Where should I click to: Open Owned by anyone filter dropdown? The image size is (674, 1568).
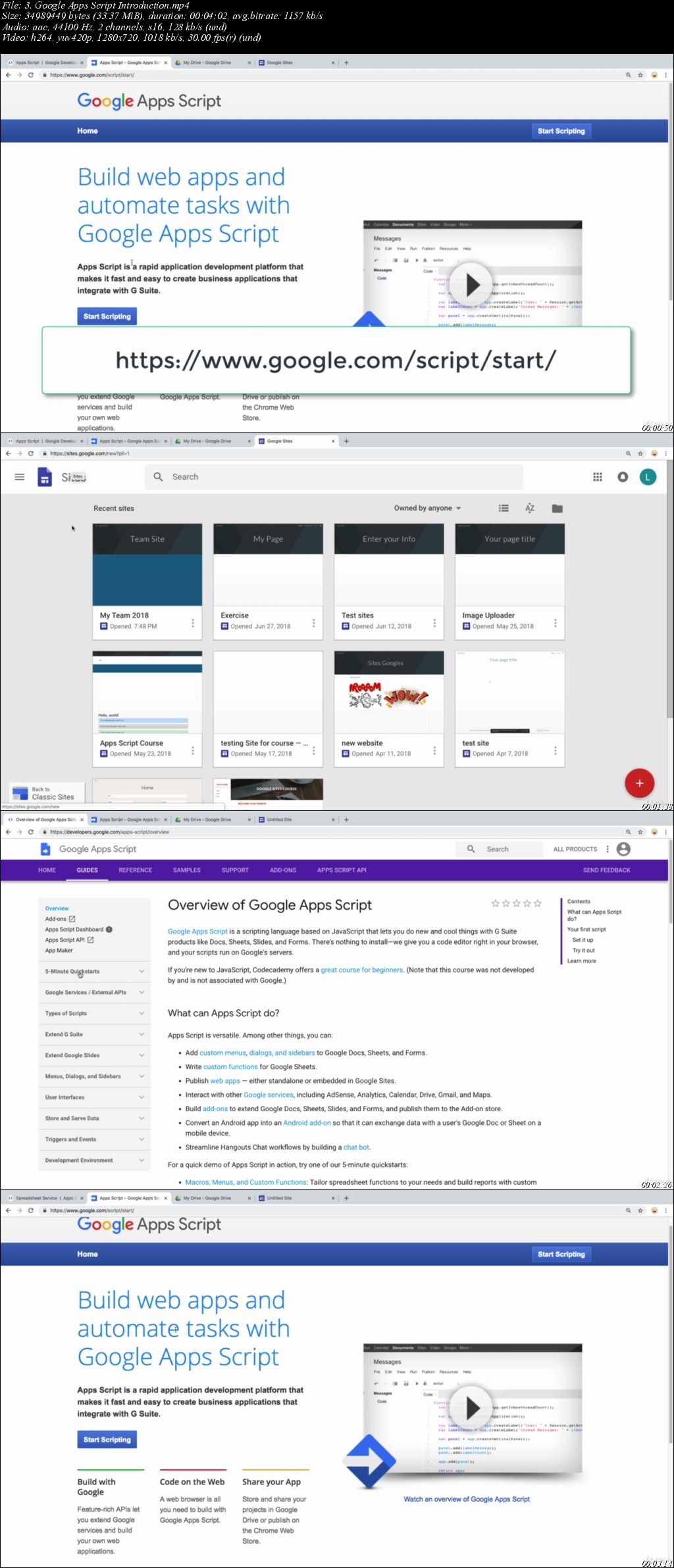tap(428, 508)
